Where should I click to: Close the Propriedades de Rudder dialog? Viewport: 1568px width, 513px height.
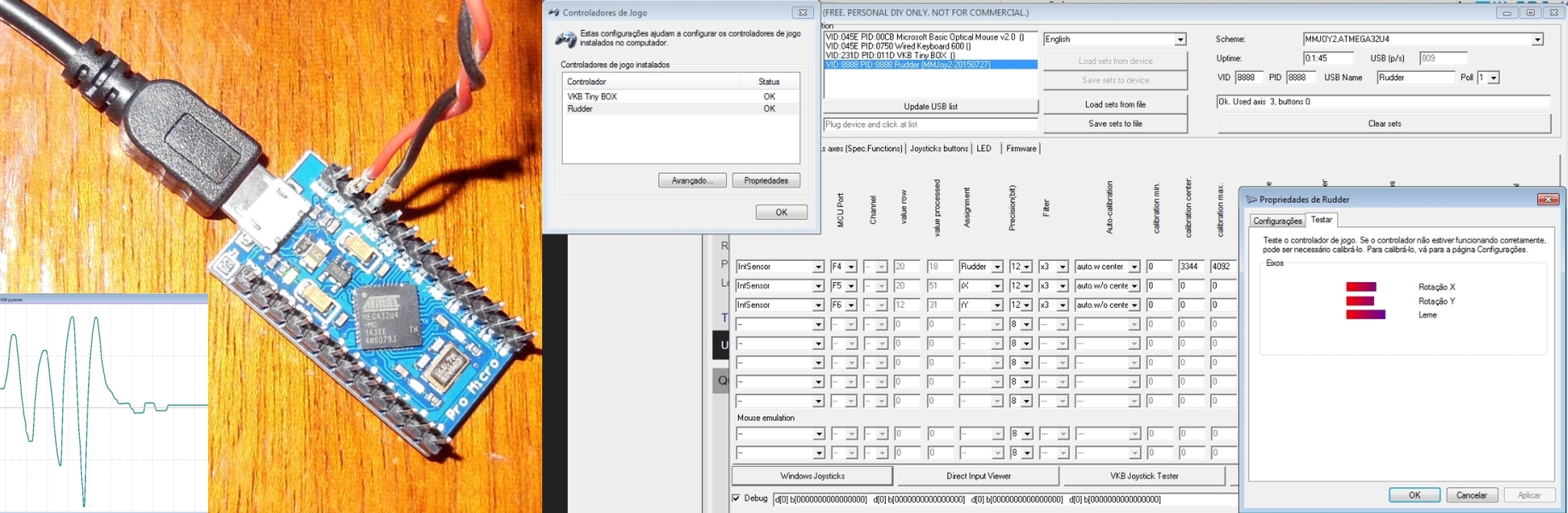[1547, 199]
